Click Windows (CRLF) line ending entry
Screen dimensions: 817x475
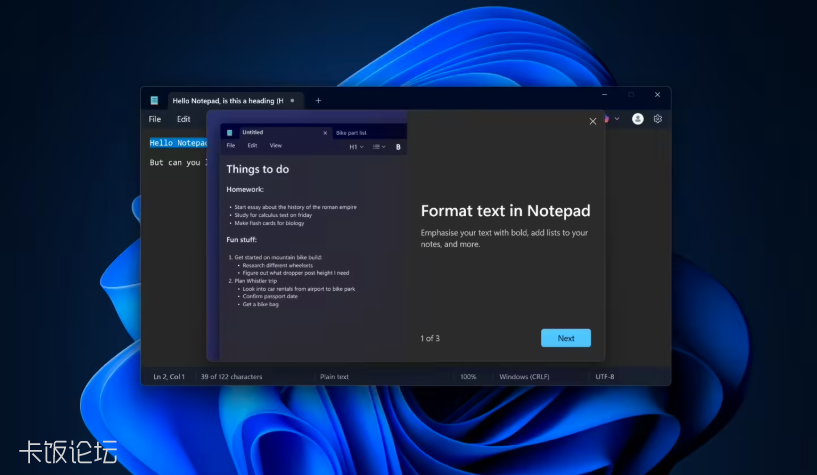point(524,377)
